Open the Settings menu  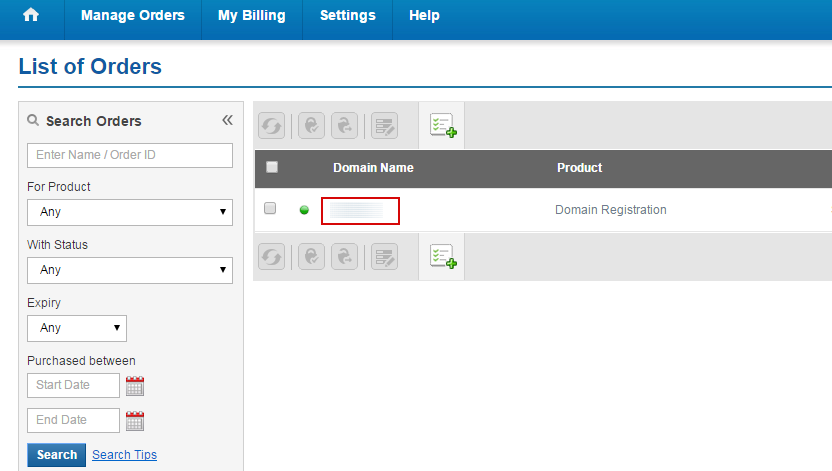(x=347, y=16)
